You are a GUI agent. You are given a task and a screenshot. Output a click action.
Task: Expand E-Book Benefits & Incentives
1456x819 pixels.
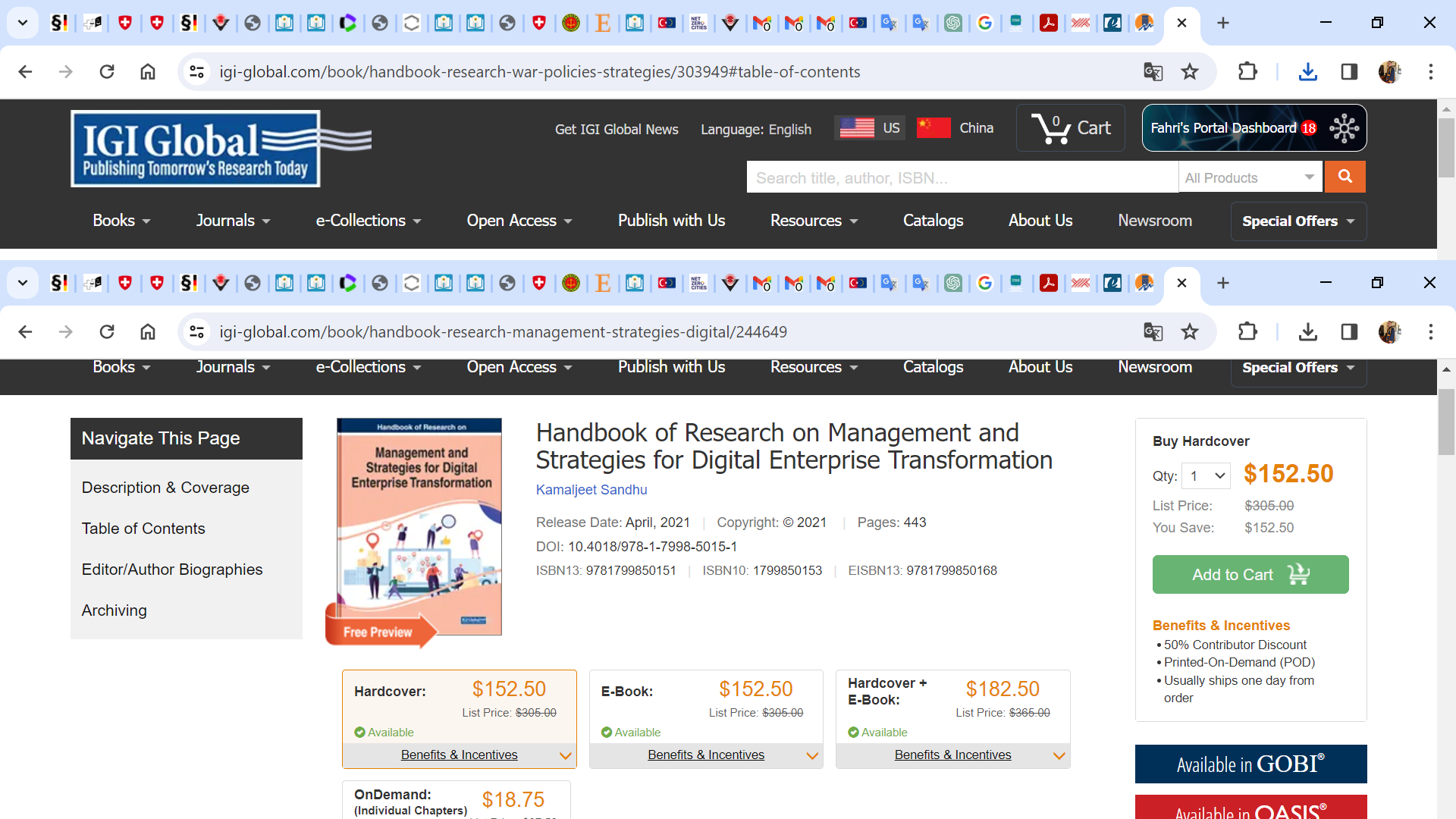(x=706, y=755)
